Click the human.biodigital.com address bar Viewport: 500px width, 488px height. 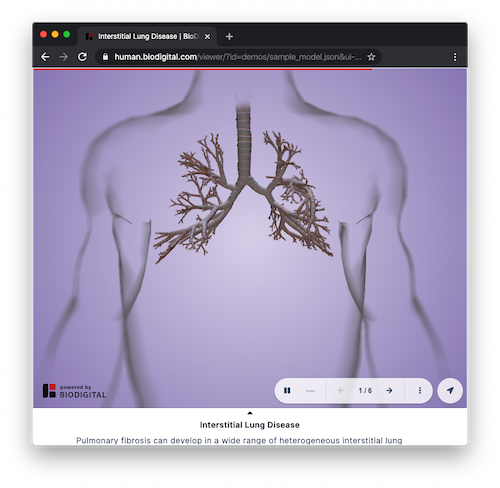238,57
